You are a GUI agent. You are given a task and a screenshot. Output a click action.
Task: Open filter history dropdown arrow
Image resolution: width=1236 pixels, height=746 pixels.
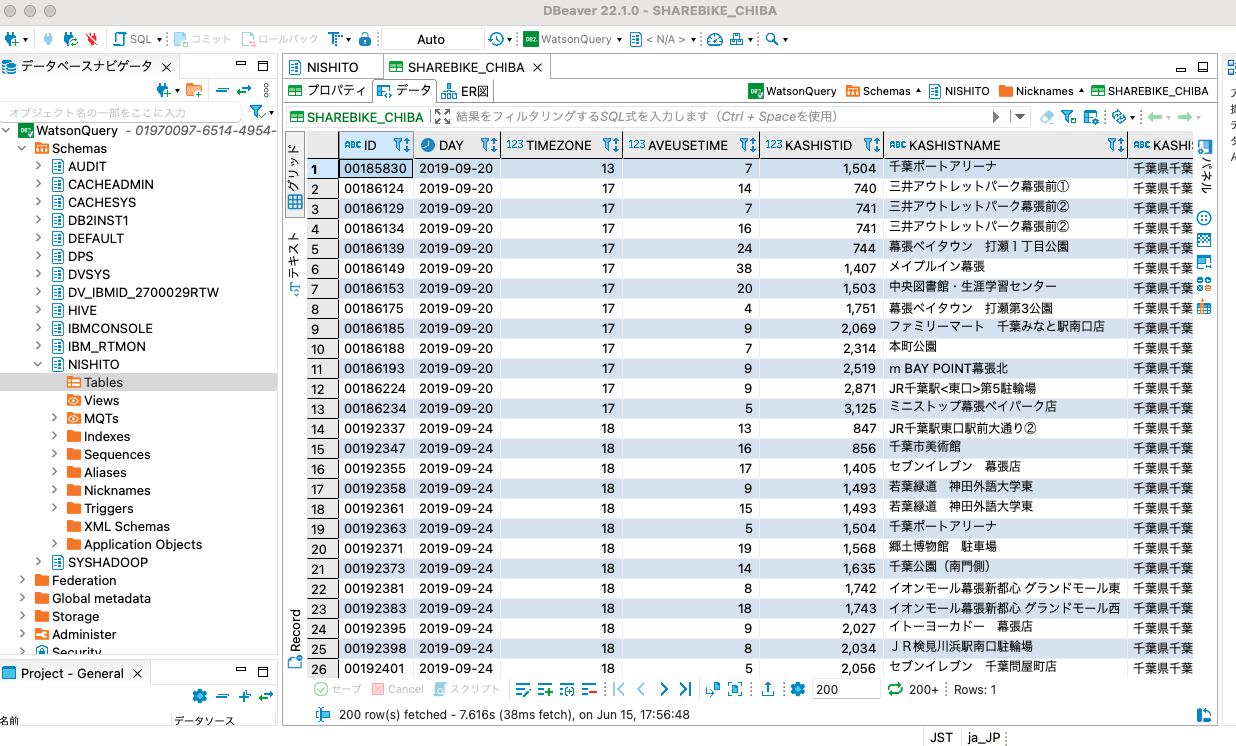[1019, 116]
